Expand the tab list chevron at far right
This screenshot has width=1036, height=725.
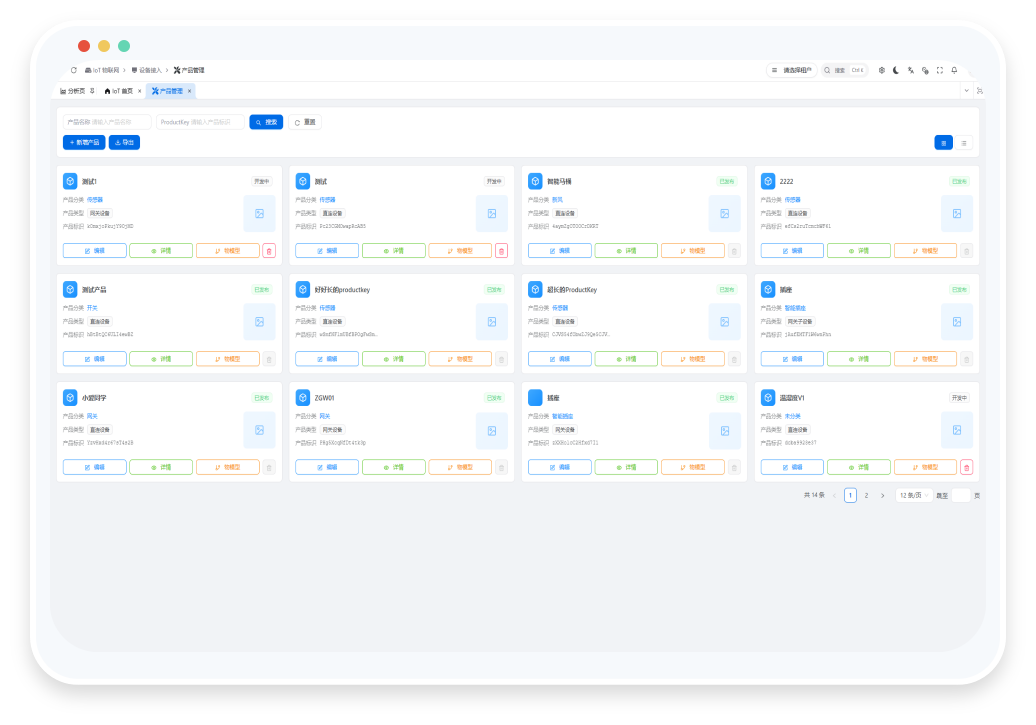[966, 91]
